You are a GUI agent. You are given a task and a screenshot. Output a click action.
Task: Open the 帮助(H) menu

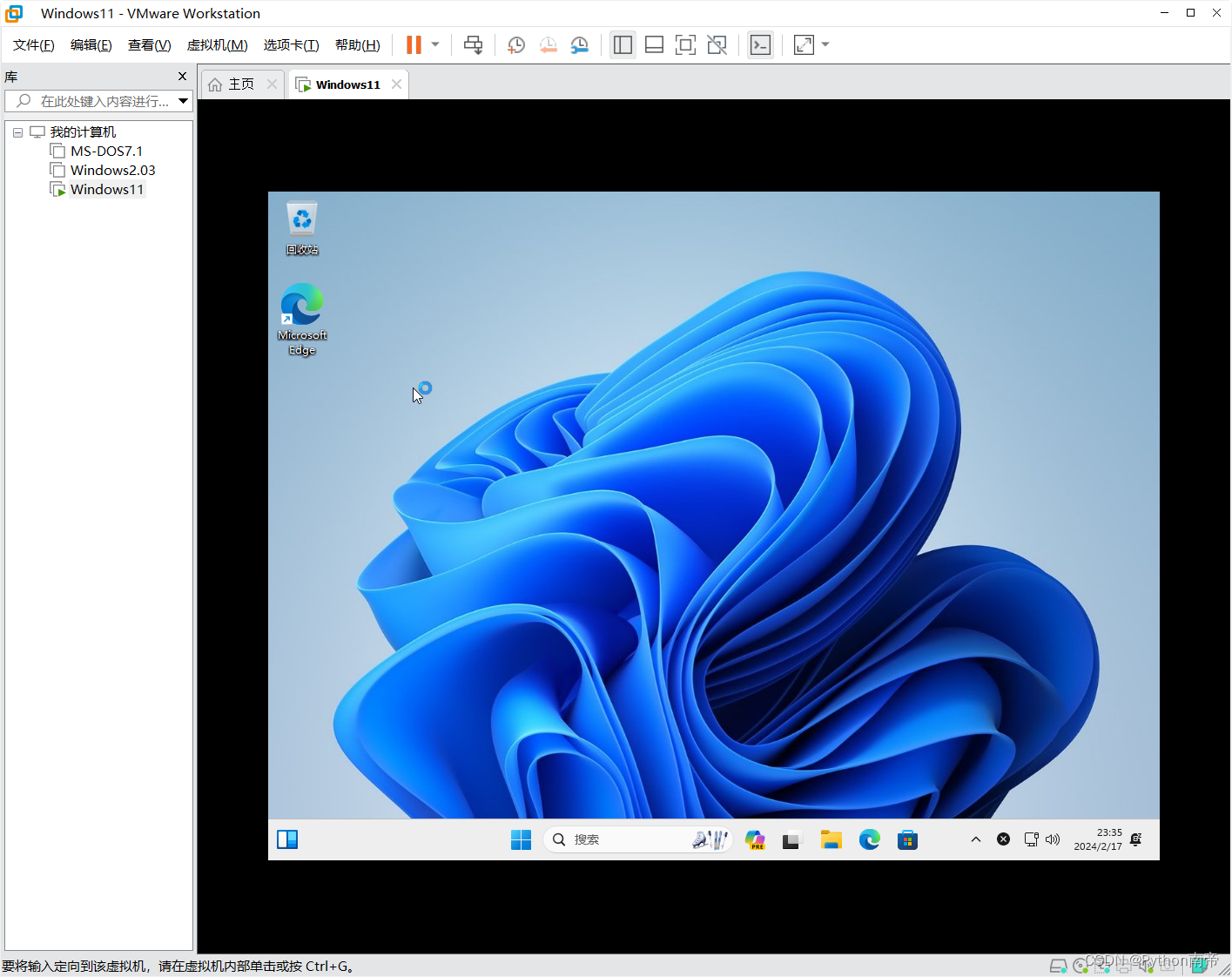358,45
